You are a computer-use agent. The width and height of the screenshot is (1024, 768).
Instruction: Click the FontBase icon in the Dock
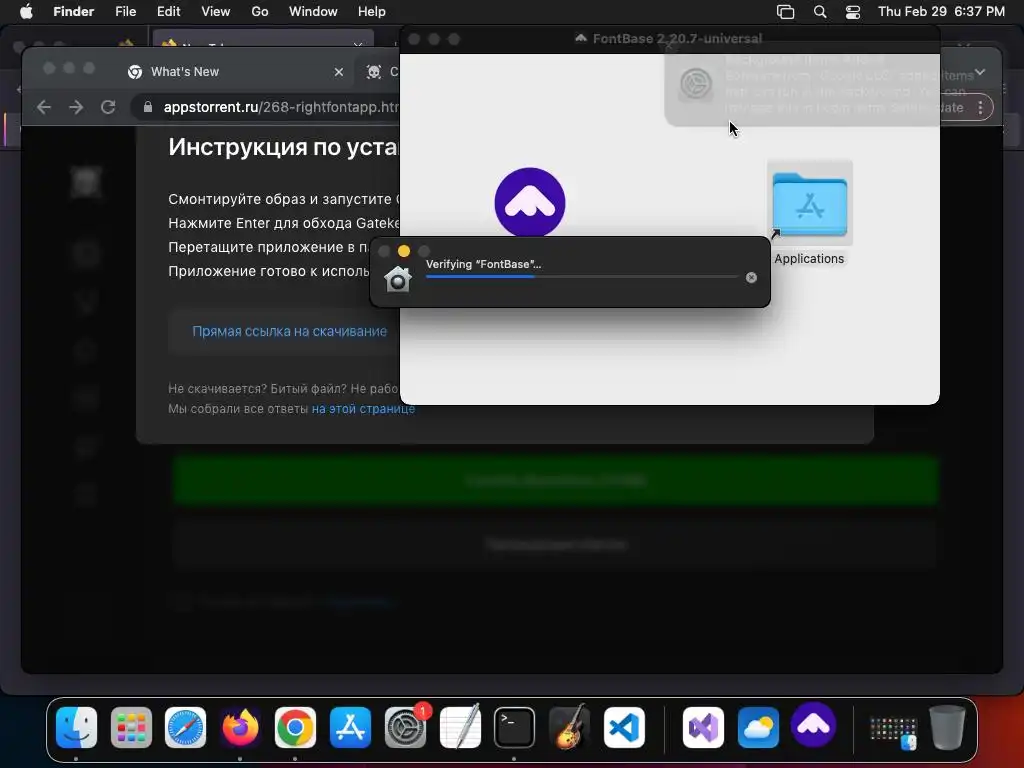point(813,726)
